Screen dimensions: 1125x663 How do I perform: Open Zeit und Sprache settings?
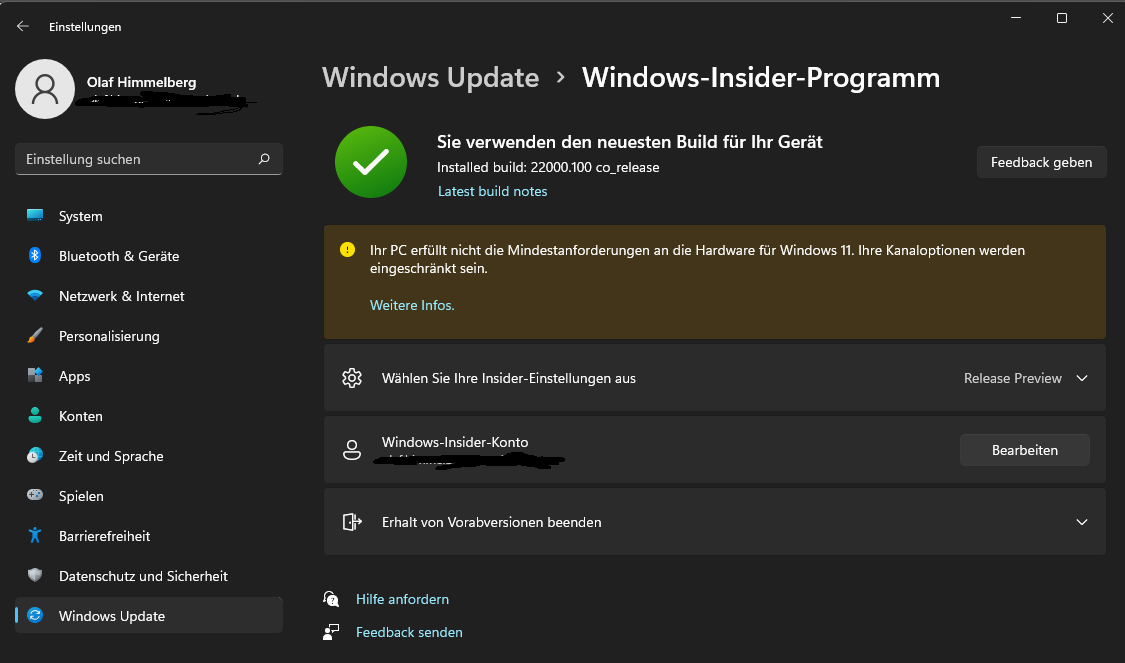[149, 456]
